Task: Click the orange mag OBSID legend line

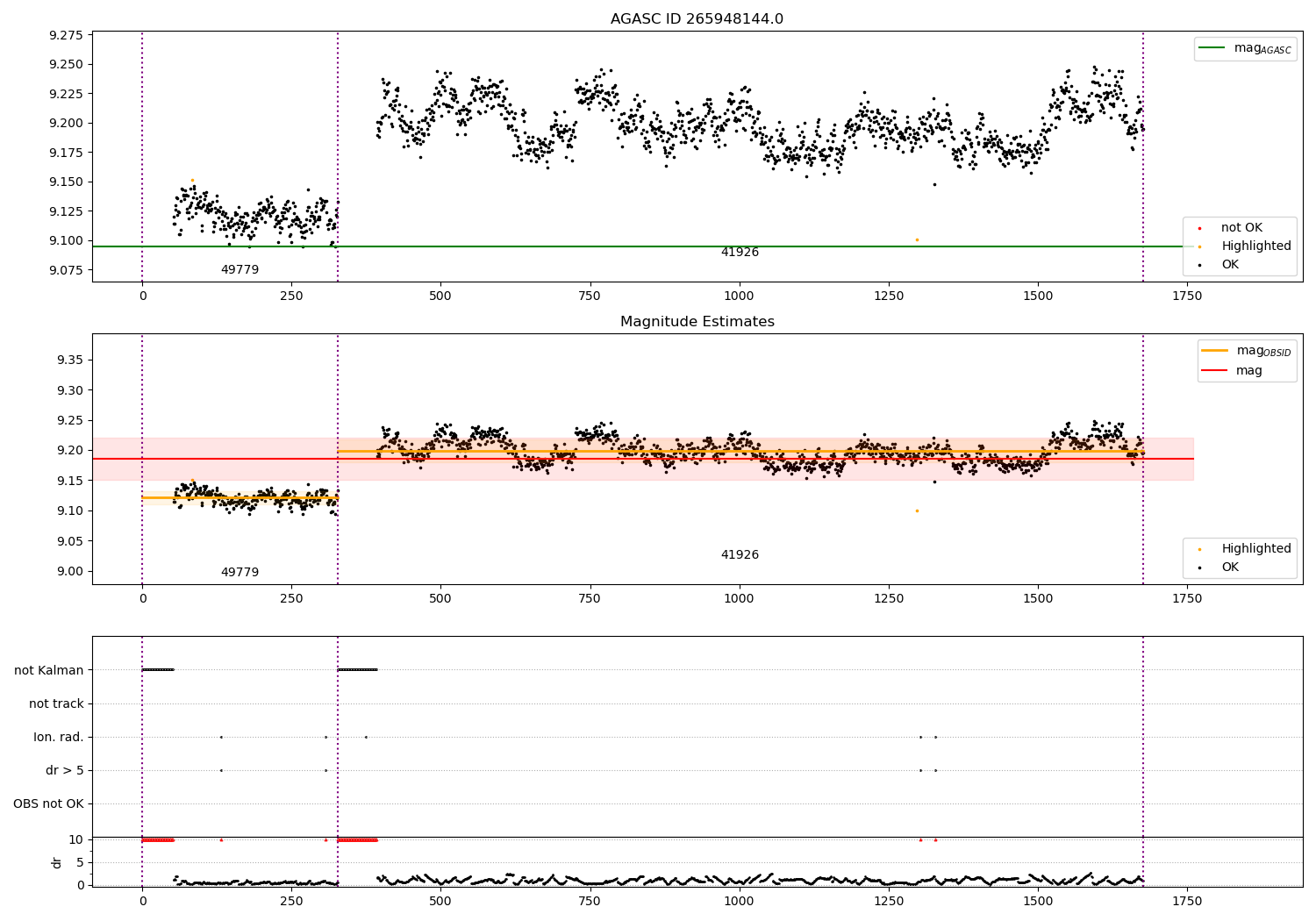Action: coord(1215,351)
